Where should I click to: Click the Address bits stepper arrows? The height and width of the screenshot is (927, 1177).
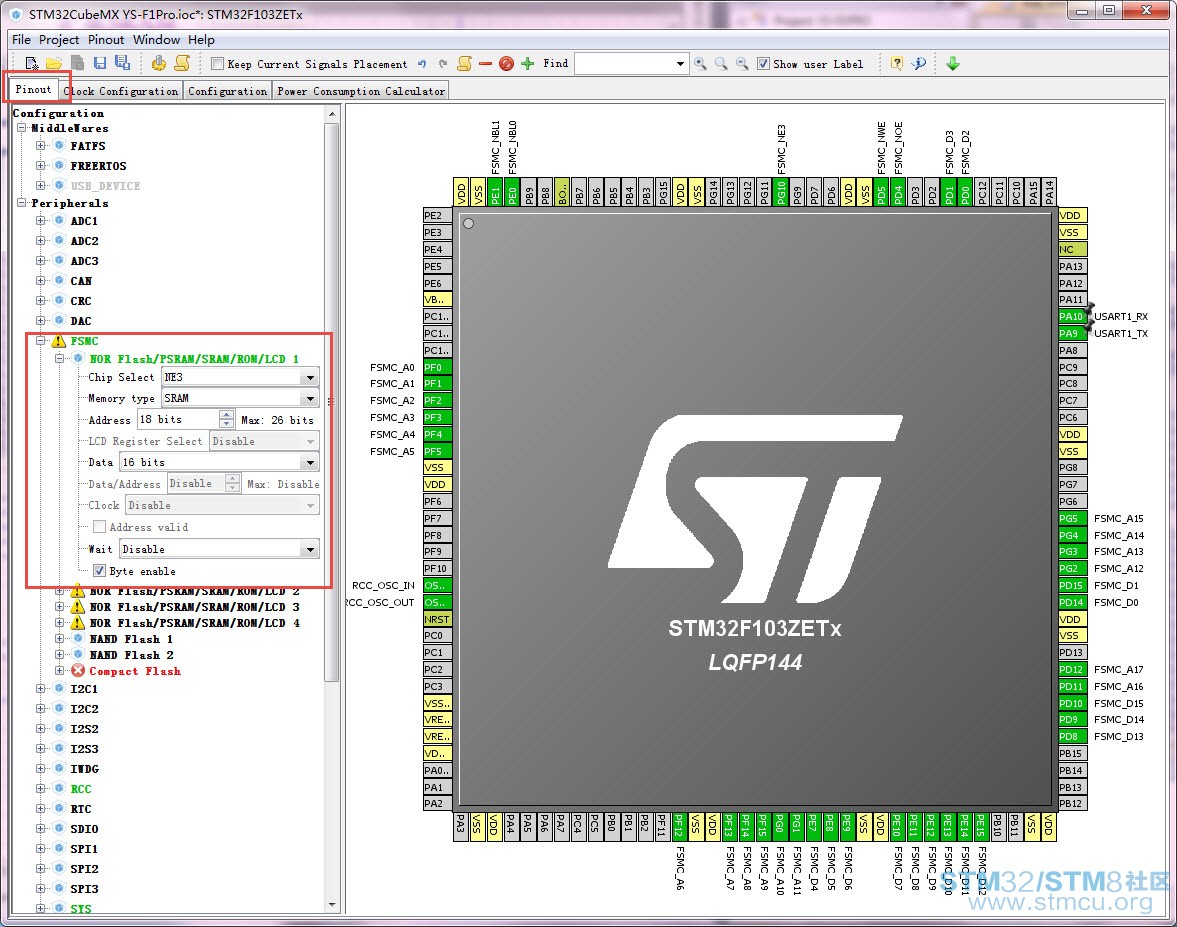(x=227, y=420)
